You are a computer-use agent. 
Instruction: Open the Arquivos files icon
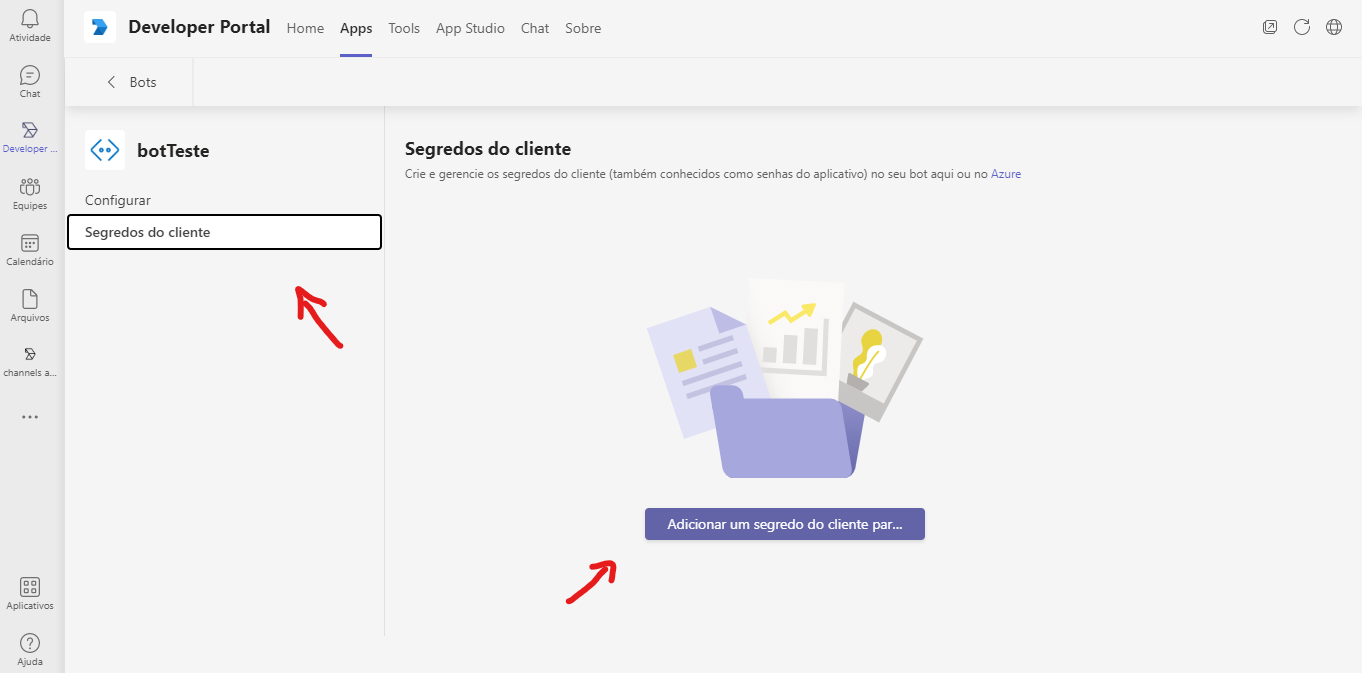pos(30,300)
